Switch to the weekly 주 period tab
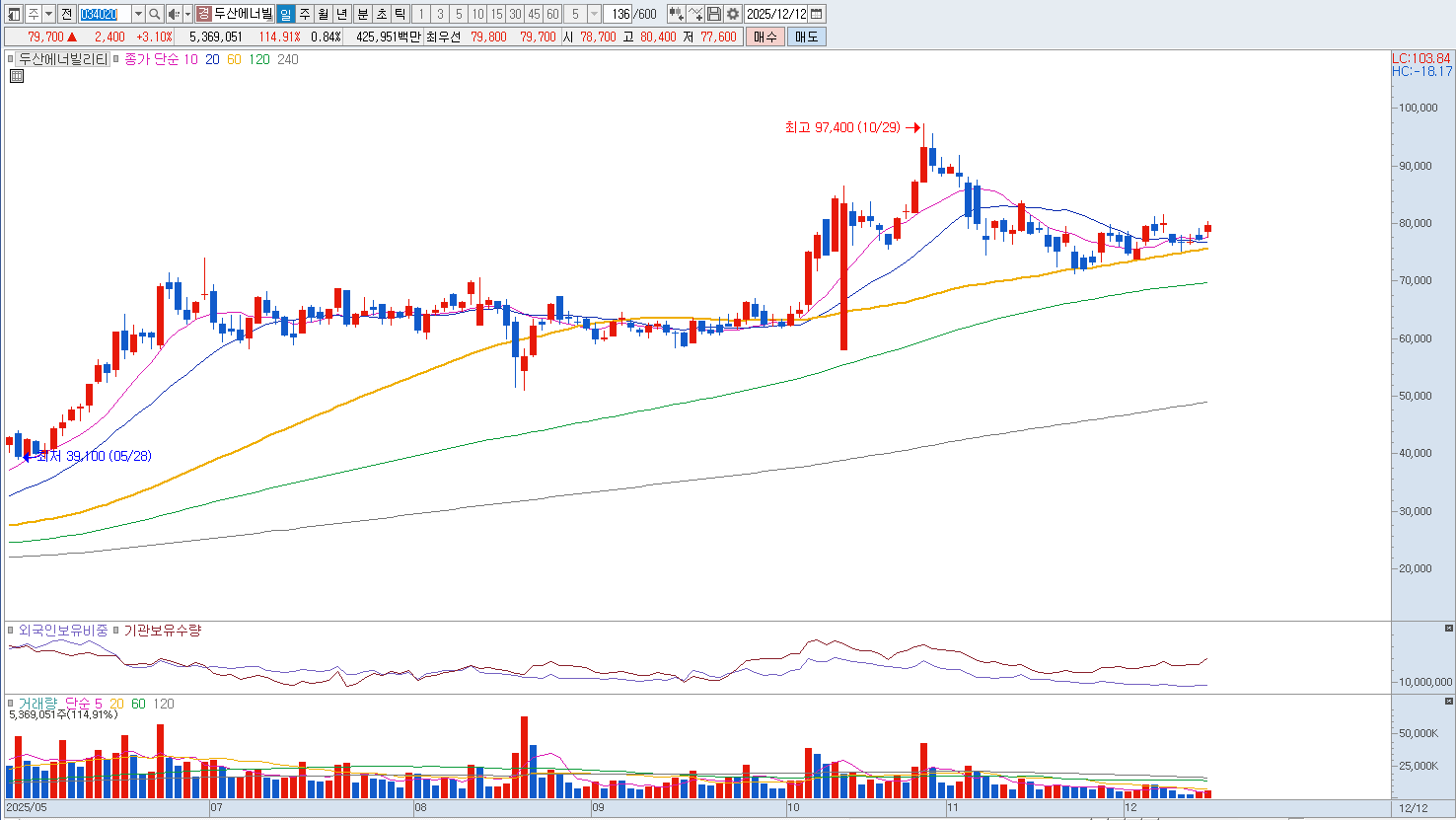The width and height of the screenshot is (1456, 820). pyautogui.click(x=304, y=14)
